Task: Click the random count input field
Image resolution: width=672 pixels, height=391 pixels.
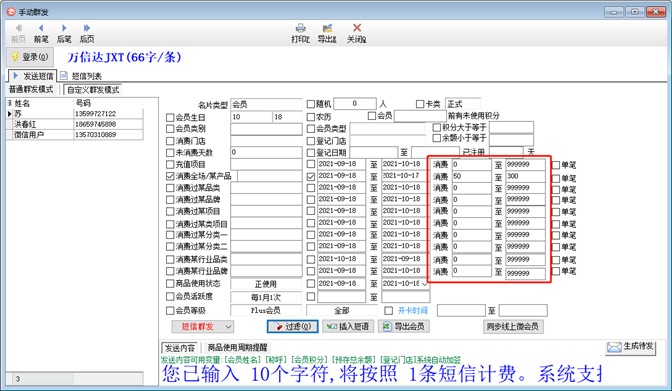Action: [x=355, y=104]
